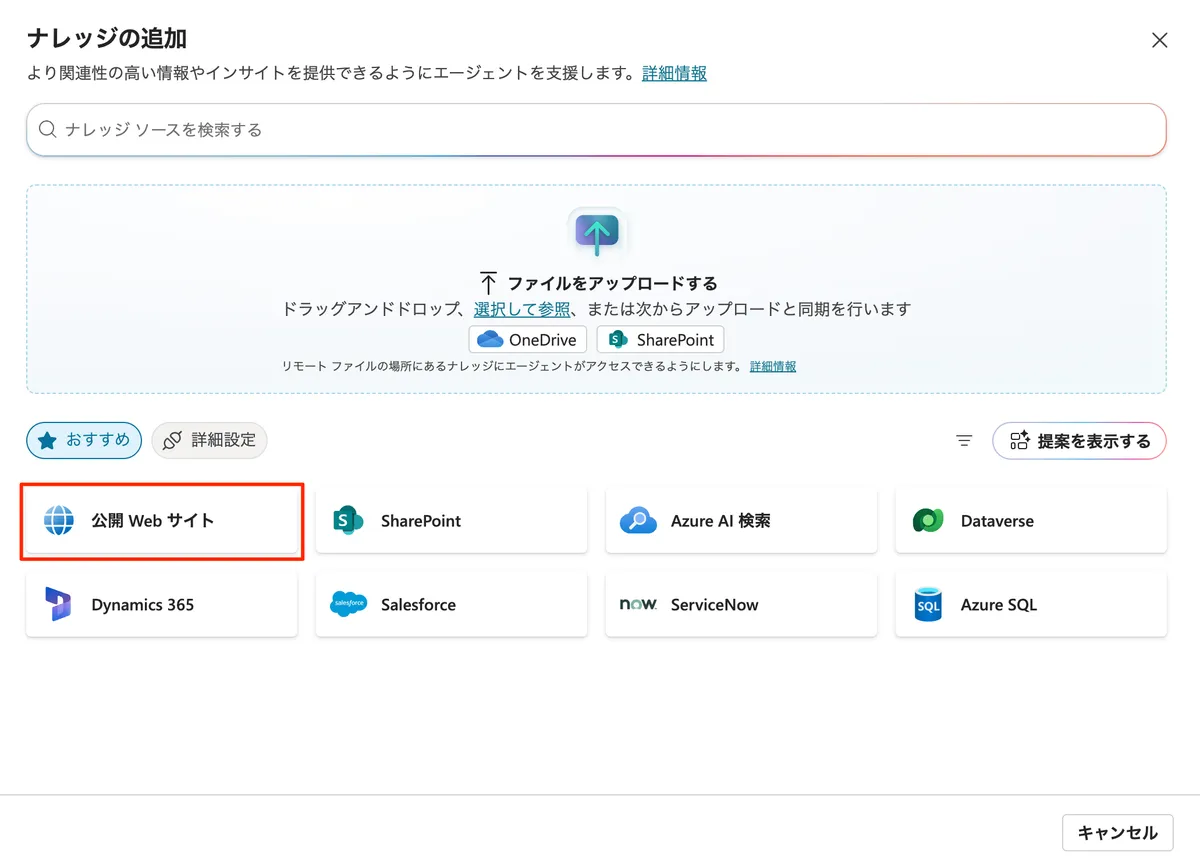The width and height of the screenshot is (1200, 867).
Task: Choose the Dynamics 365 label
Action: click(143, 605)
